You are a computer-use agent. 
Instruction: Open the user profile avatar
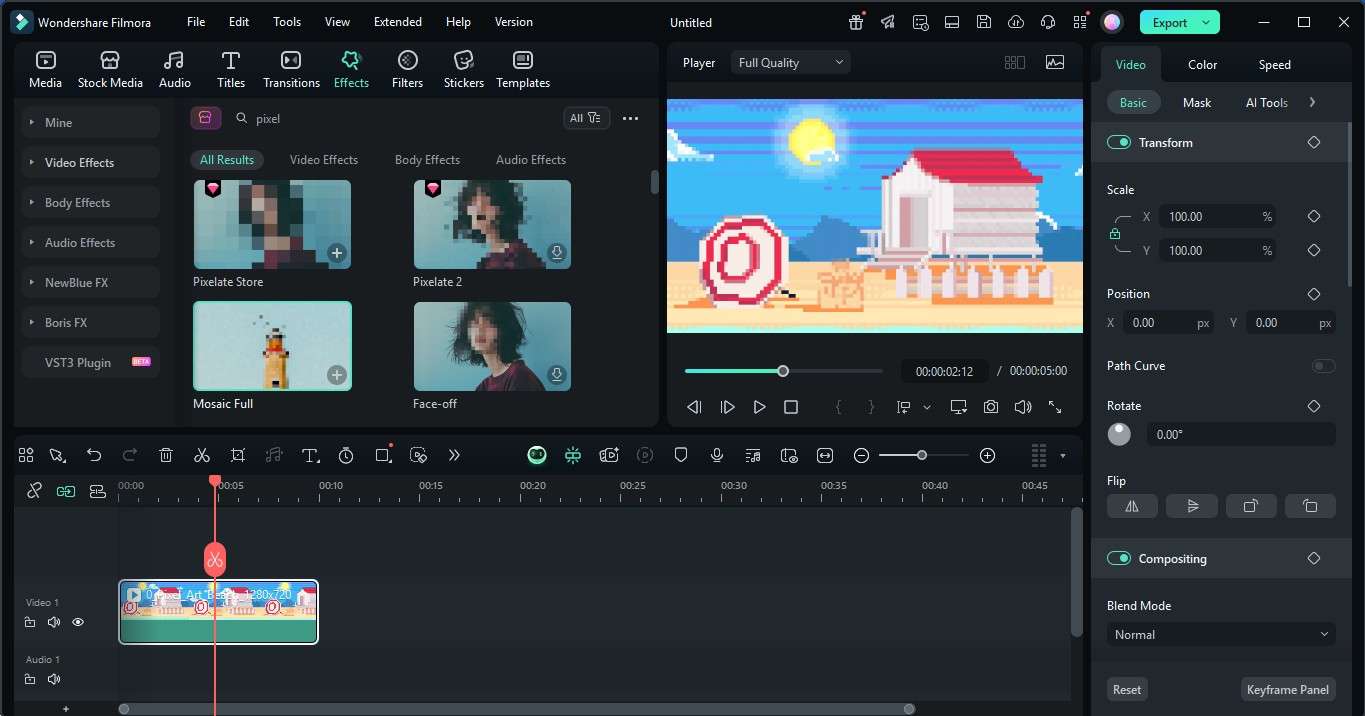click(x=1112, y=22)
